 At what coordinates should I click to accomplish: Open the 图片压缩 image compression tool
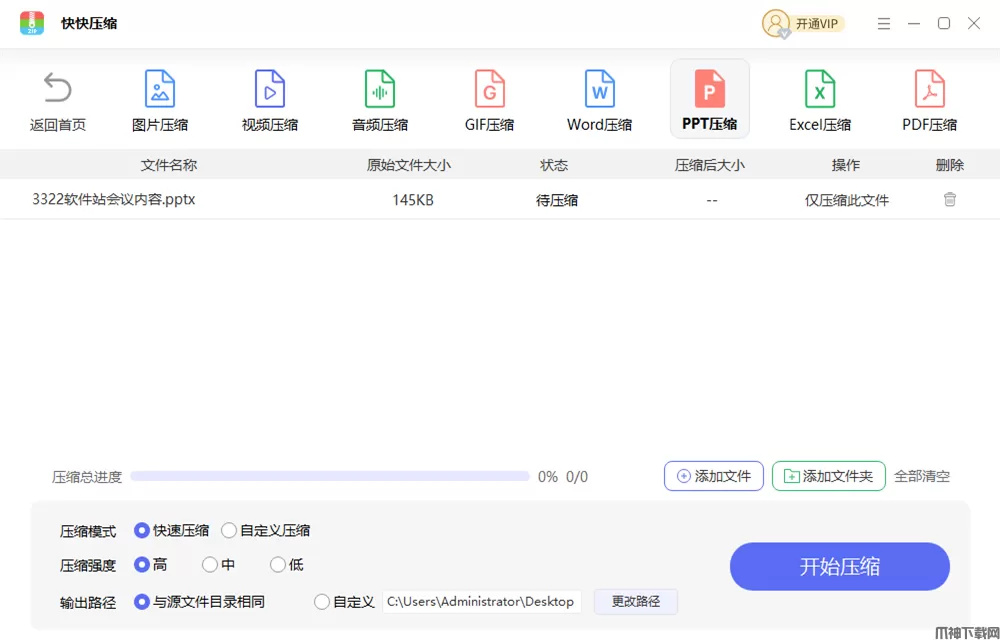(160, 101)
